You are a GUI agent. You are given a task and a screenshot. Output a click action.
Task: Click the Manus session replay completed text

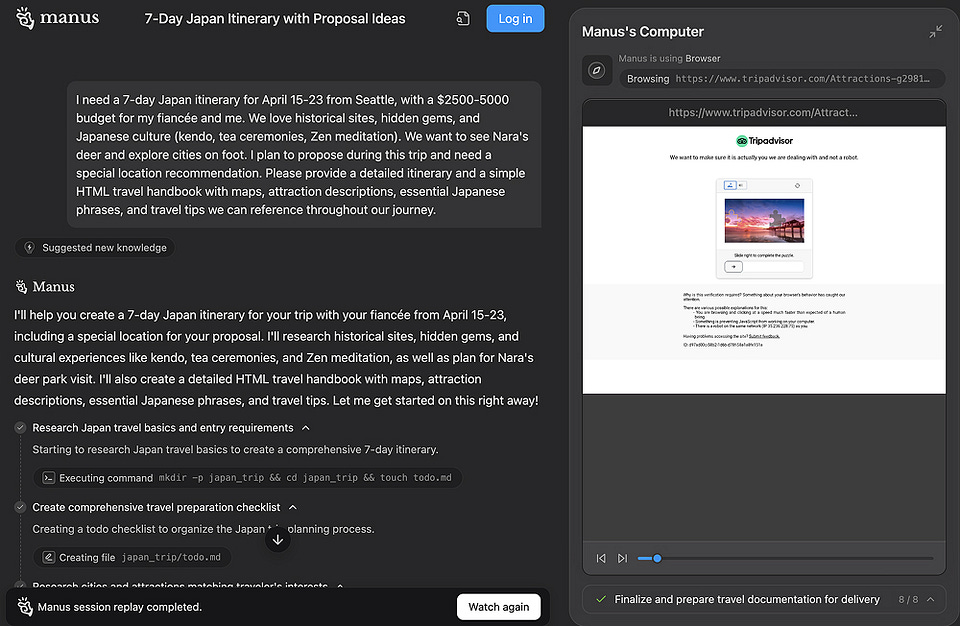click(119, 607)
